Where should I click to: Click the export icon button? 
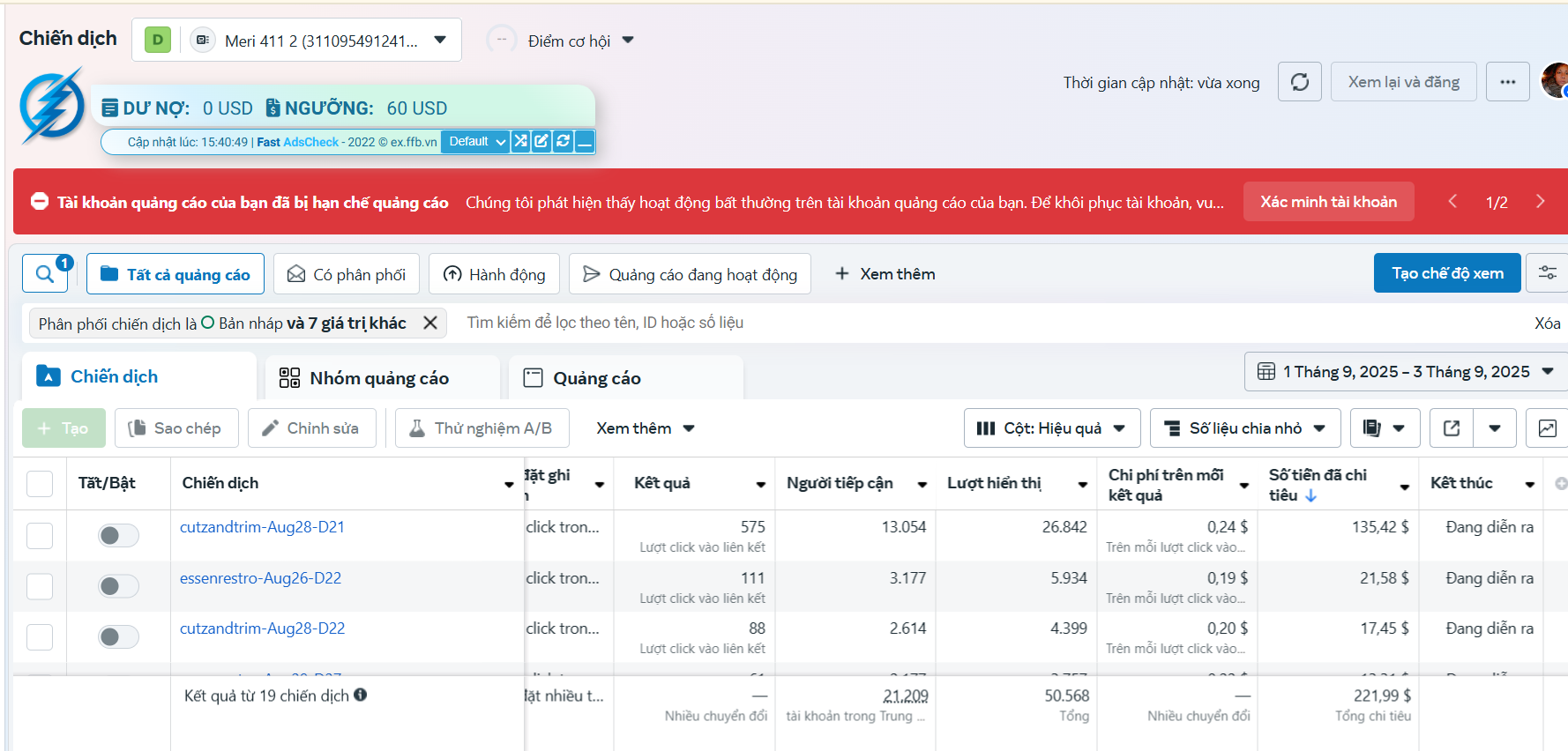coord(1452,428)
